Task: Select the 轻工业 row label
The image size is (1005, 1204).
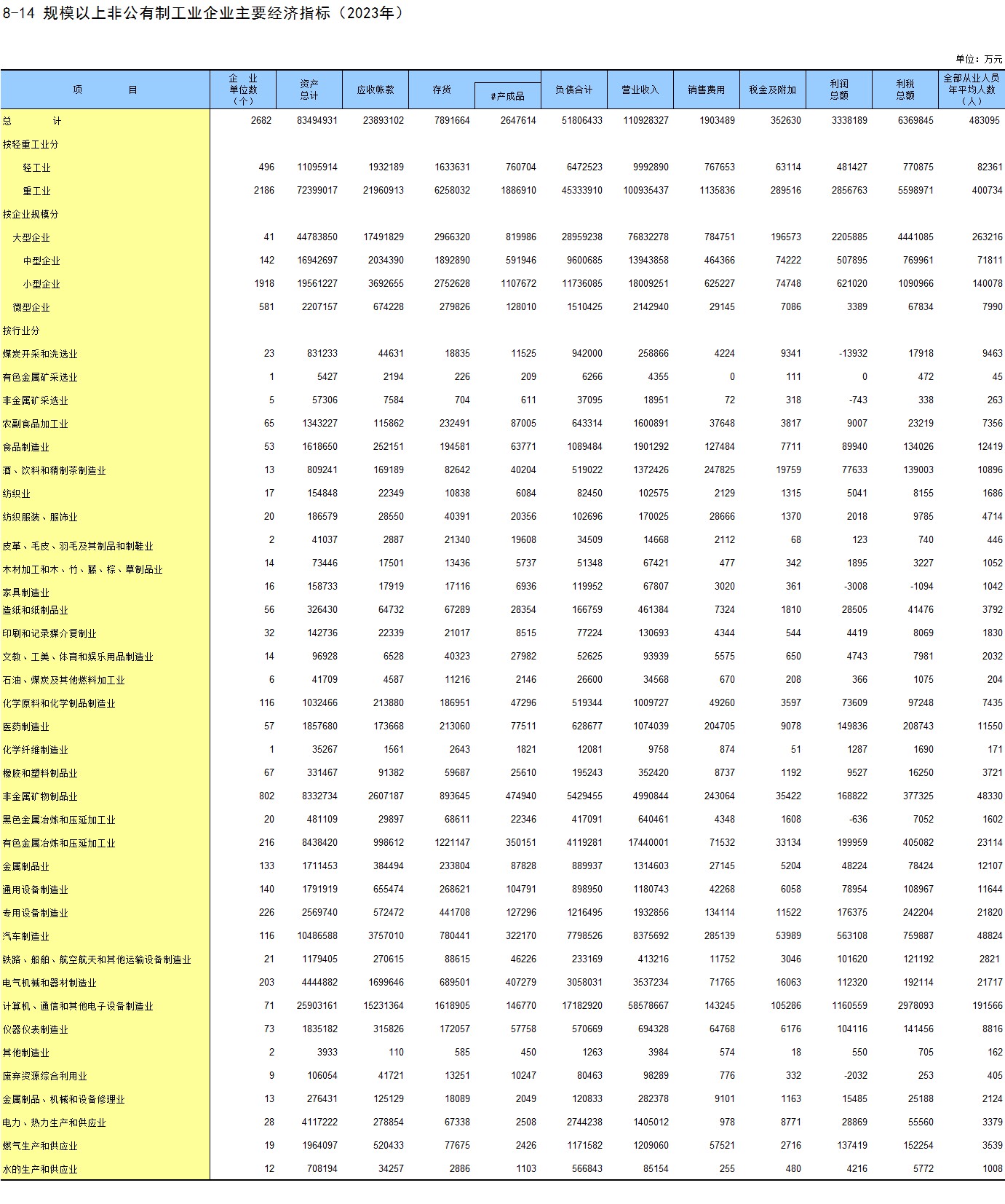Action: [36, 167]
